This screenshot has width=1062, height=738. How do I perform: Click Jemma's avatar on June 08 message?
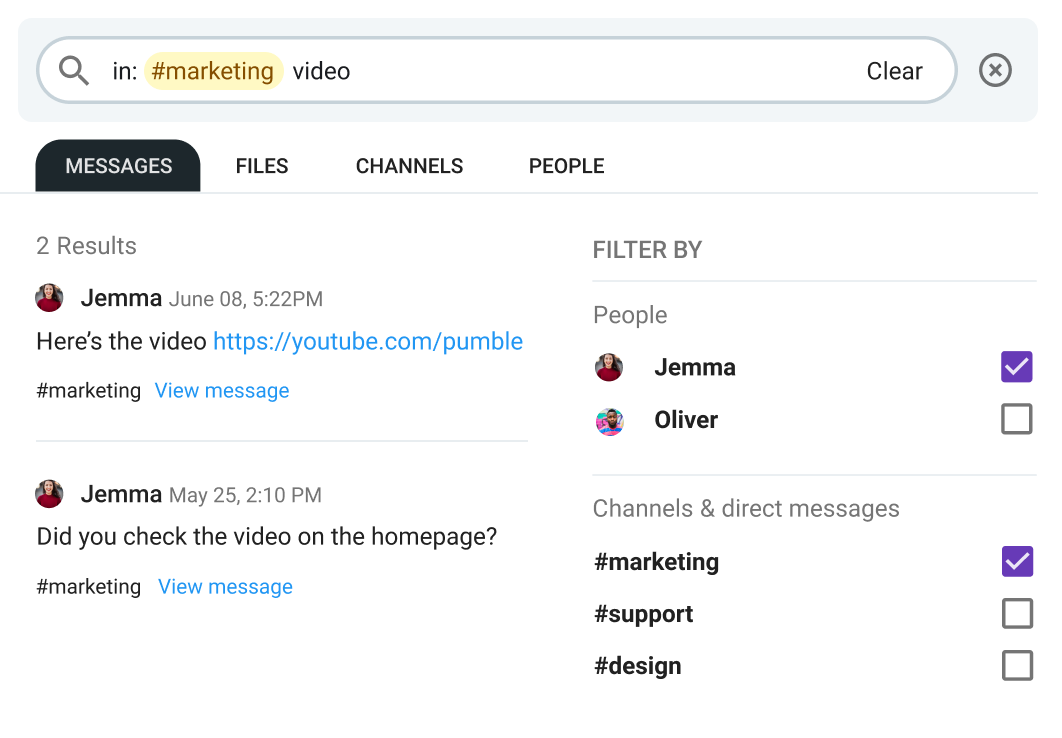(49, 298)
